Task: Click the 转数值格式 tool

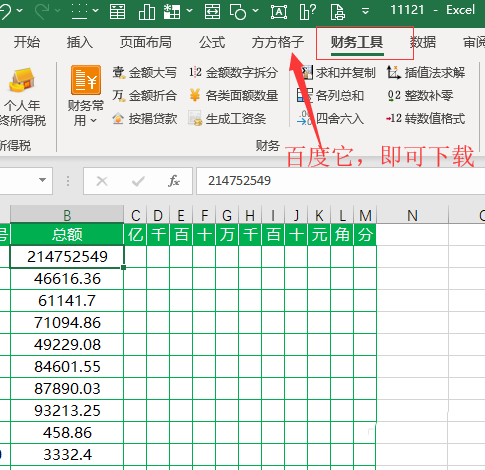Action: click(426, 119)
